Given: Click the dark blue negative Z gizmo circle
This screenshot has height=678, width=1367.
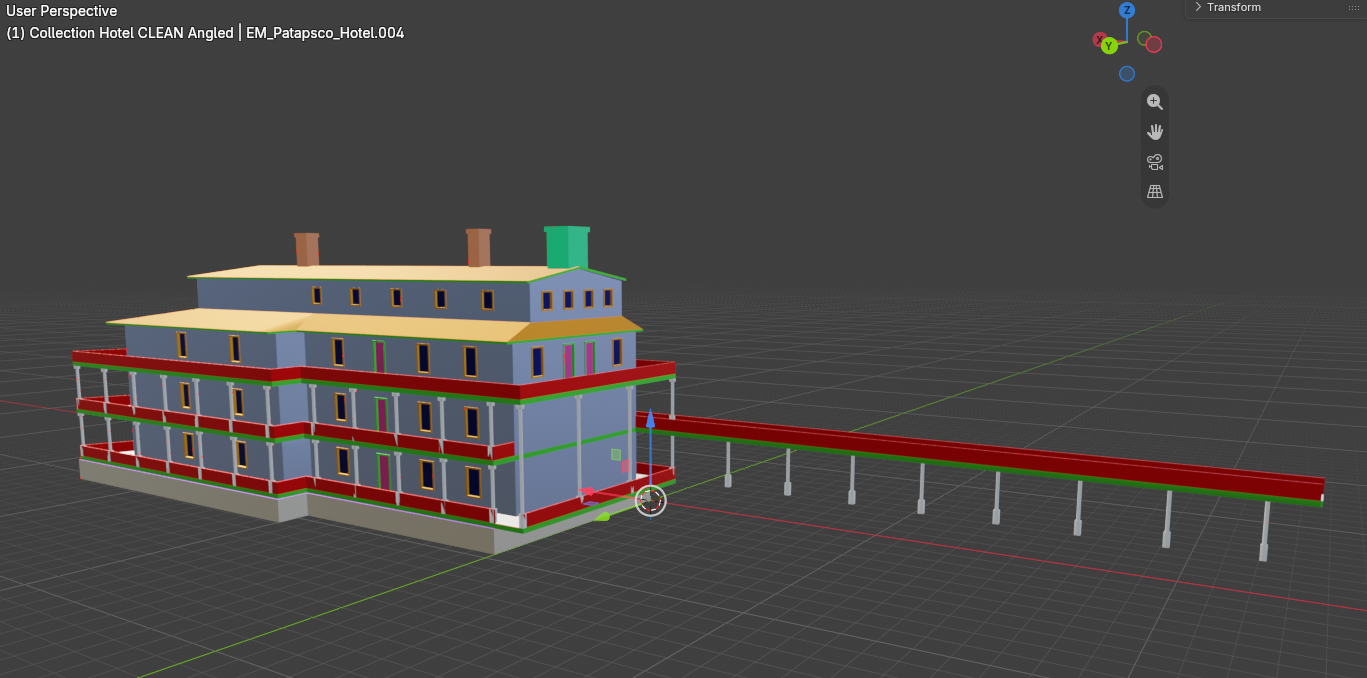Looking at the screenshot, I should pyautogui.click(x=1127, y=73).
